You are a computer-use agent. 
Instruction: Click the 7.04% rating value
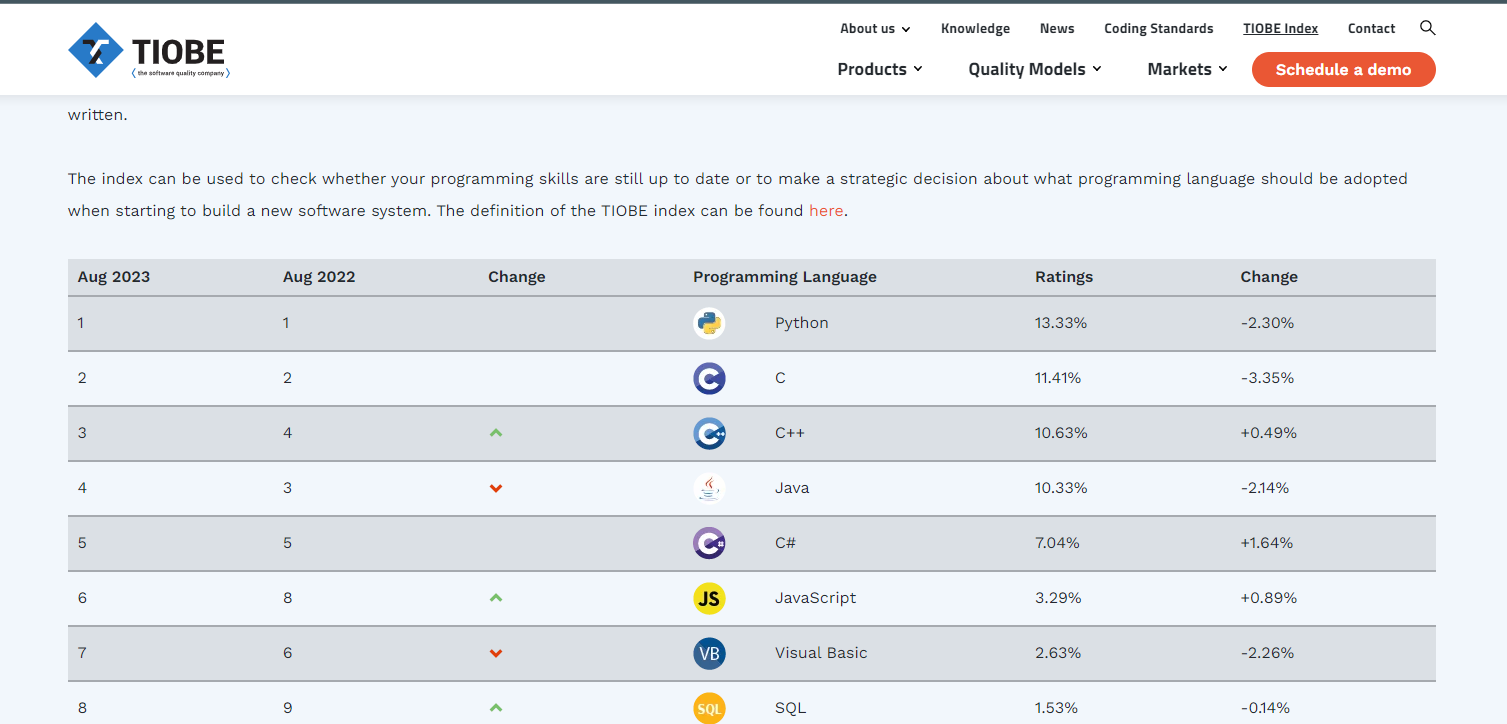coord(1058,543)
